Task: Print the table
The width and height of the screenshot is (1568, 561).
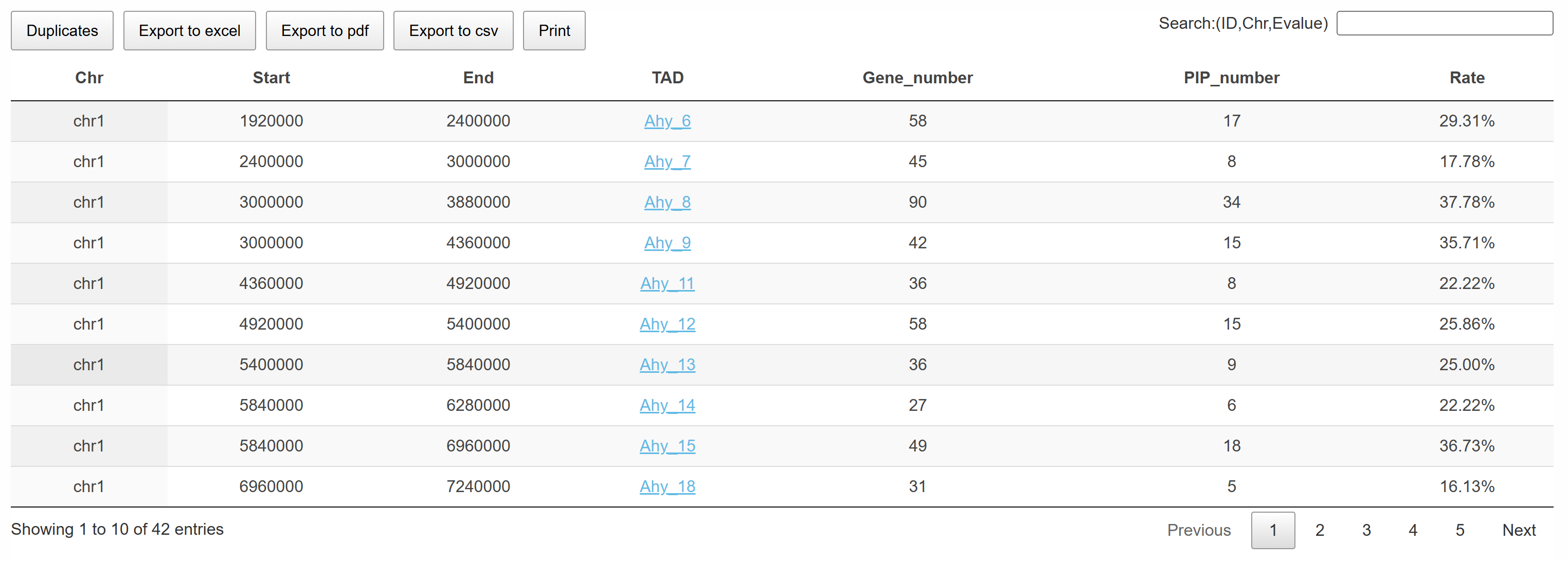Action: pos(554,30)
